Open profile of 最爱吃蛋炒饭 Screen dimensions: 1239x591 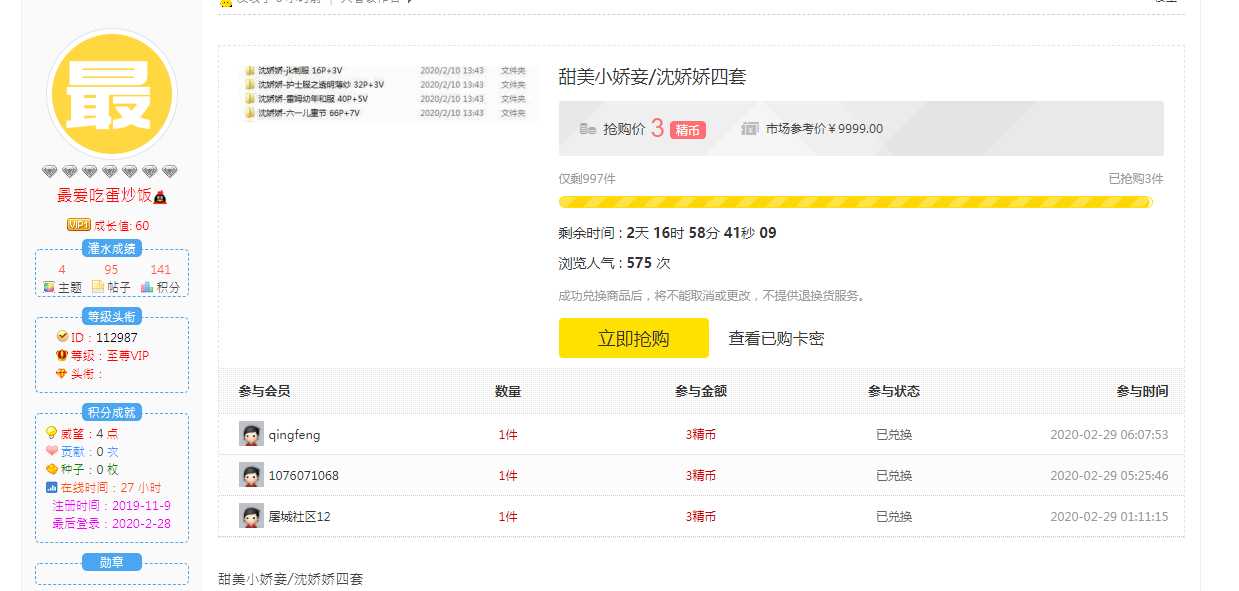pyautogui.click(x=104, y=197)
